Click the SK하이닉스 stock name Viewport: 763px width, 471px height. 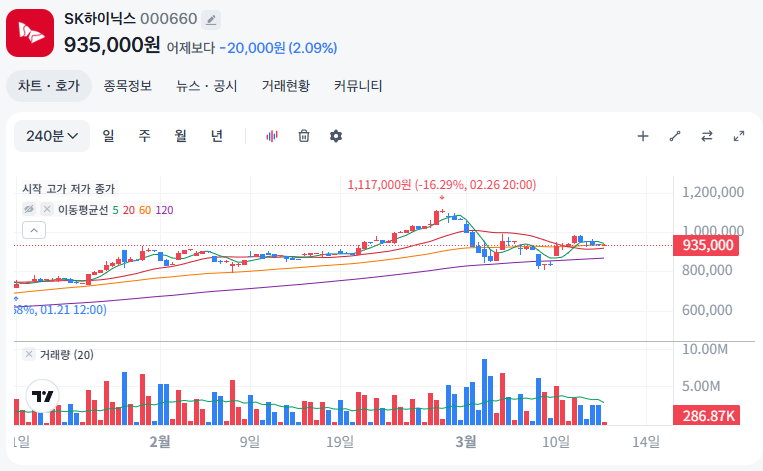pos(100,19)
